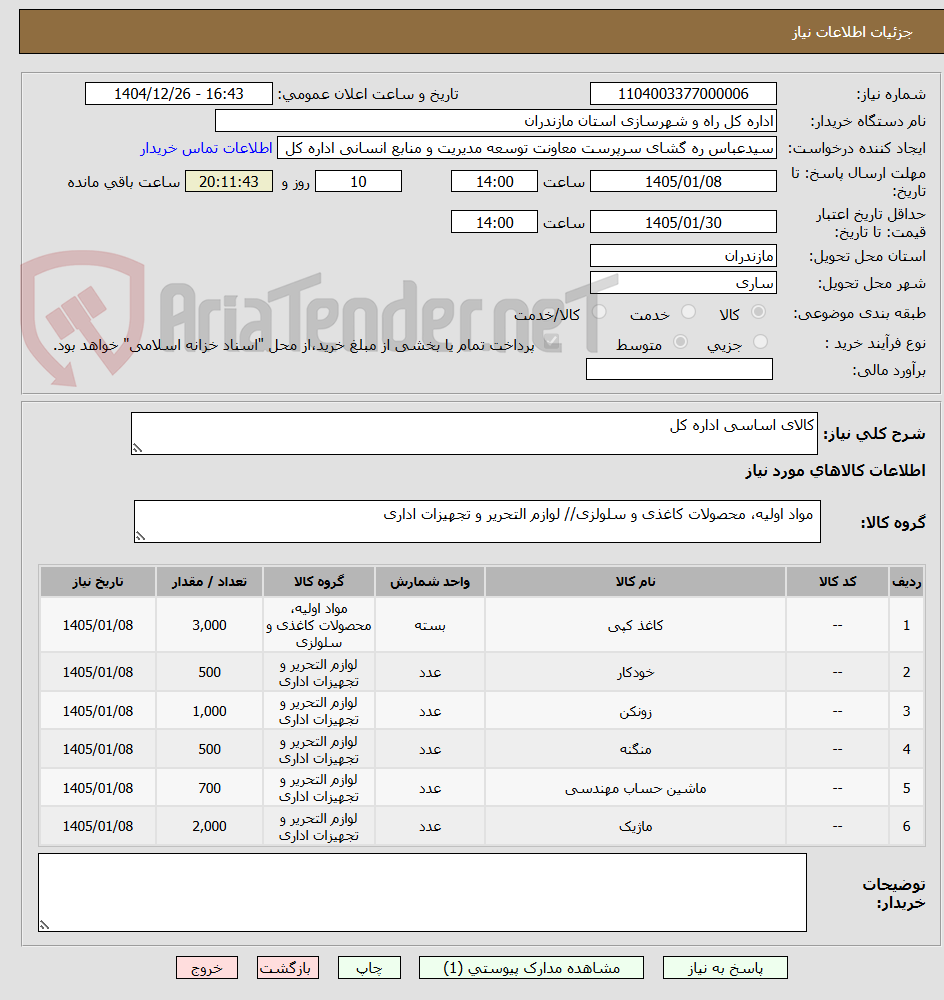The image size is (944, 1000).
Task: Click the public announcement date-time field
Action: tap(179, 94)
